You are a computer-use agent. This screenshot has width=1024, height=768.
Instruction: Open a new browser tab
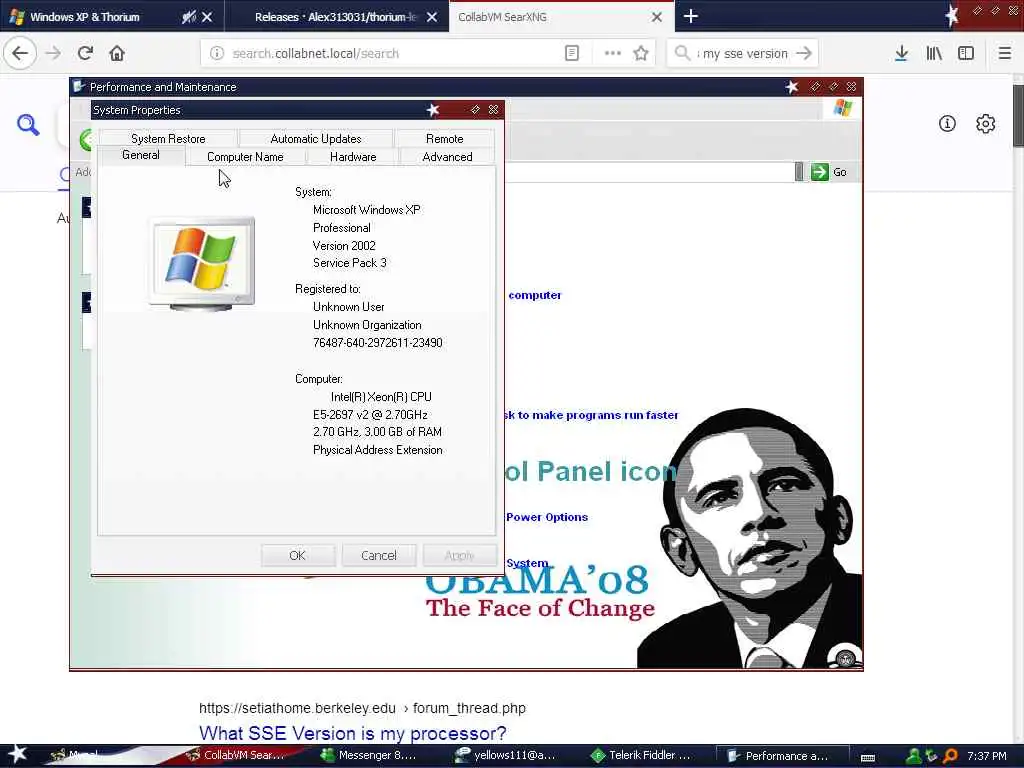click(691, 16)
